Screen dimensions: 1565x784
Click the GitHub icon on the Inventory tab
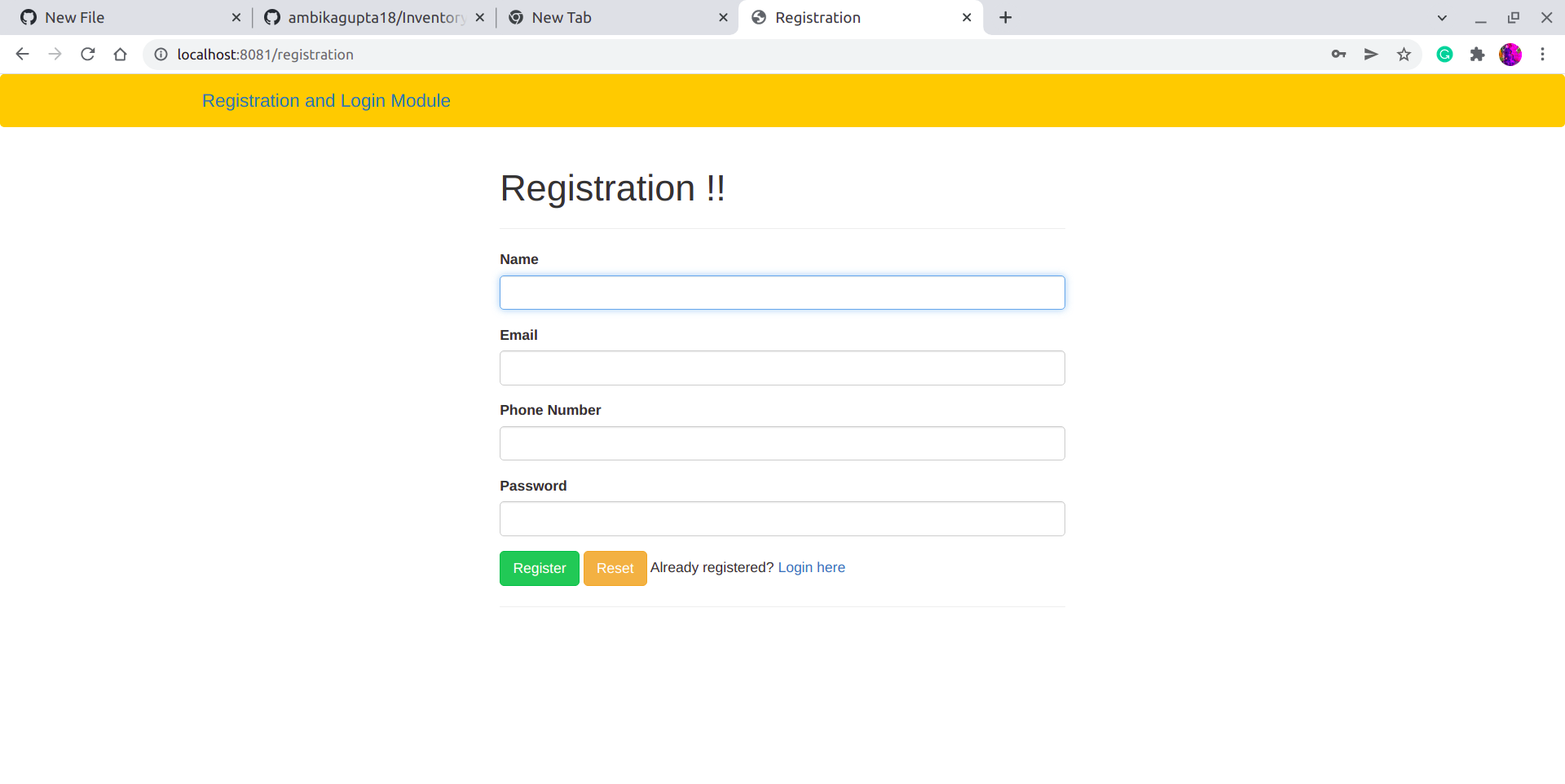point(272,16)
